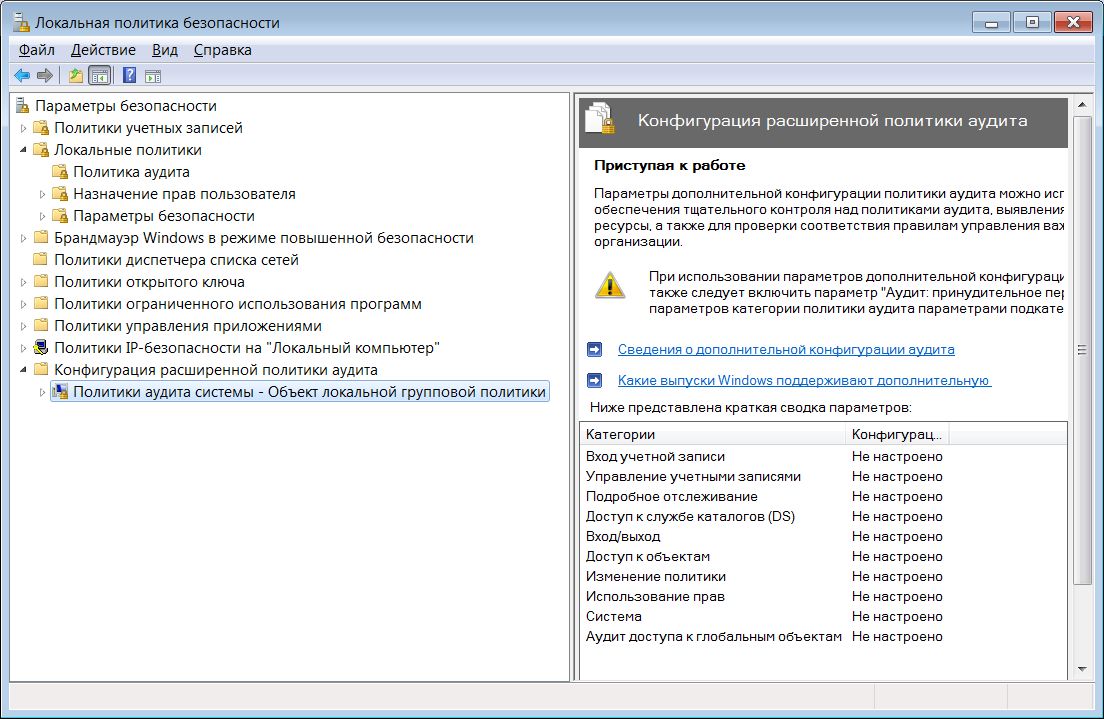Screen dimensions: 1104x719
Task: Expand the Политики учетных записей branch
Action: (21, 127)
